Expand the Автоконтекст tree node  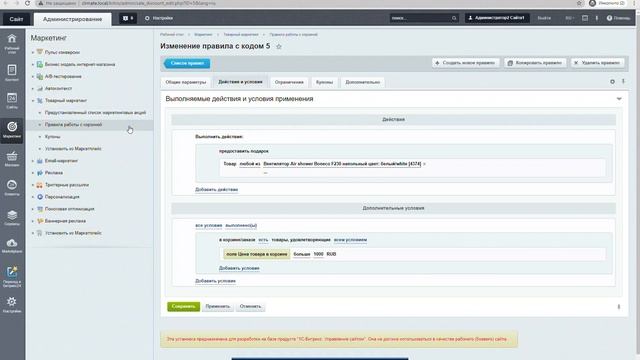pyautogui.click(x=33, y=89)
